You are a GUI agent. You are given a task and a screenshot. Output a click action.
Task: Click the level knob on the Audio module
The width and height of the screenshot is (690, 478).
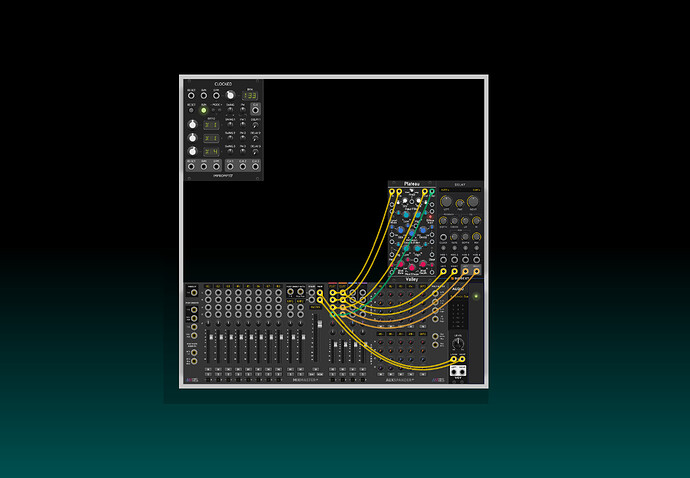[459, 341]
